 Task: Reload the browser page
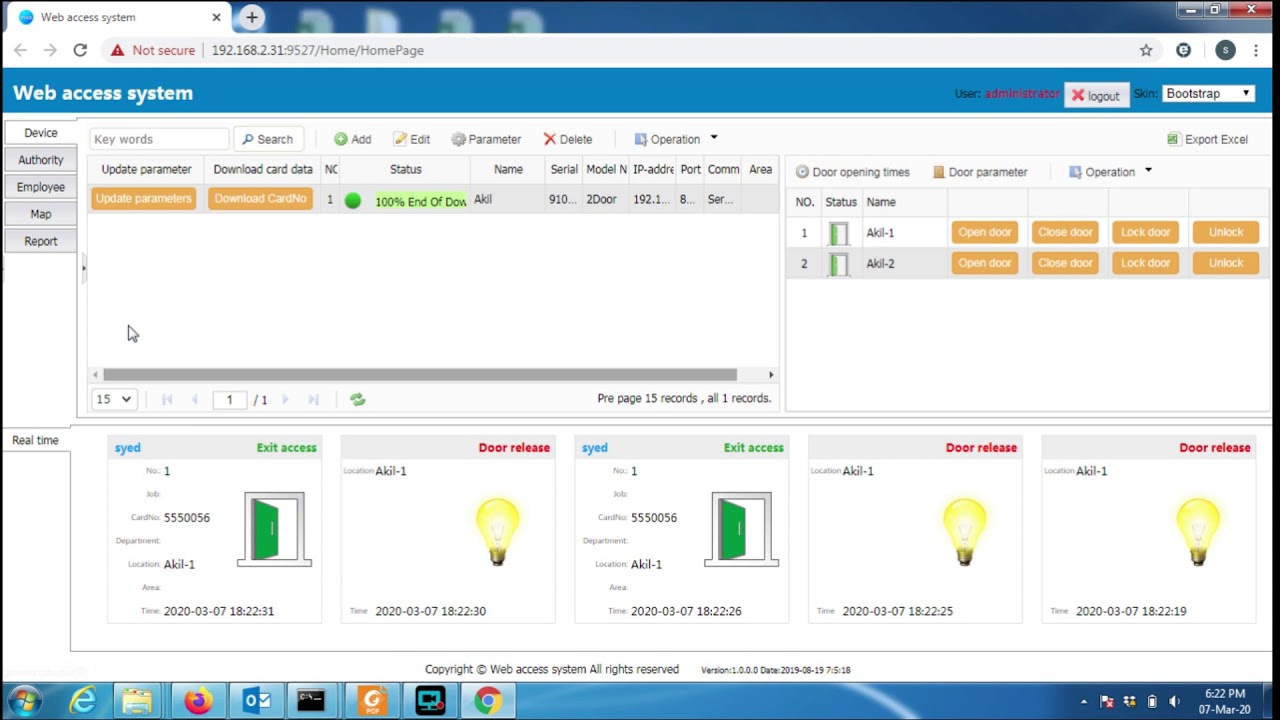[80, 50]
